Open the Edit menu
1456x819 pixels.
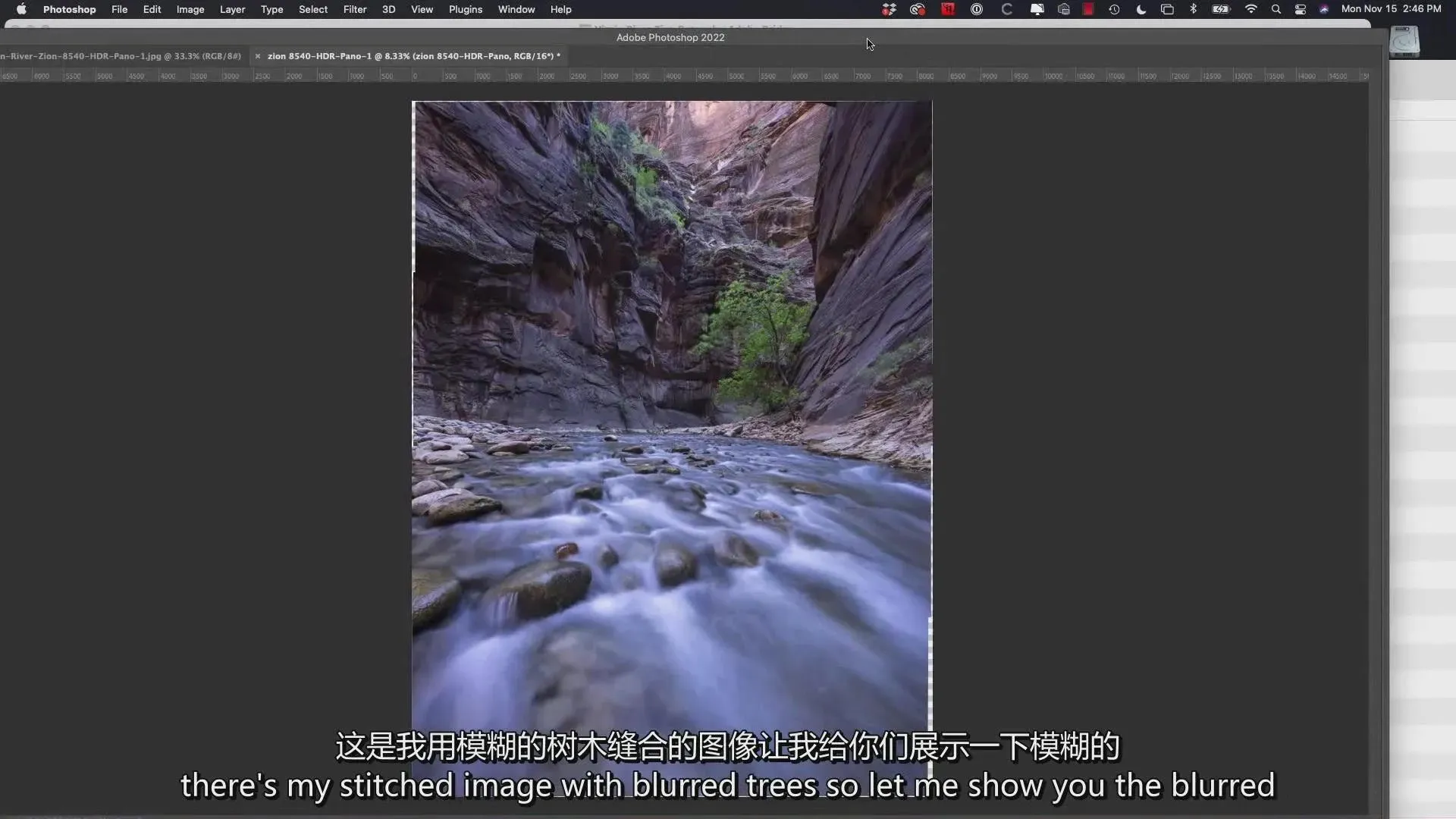pyautogui.click(x=152, y=9)
